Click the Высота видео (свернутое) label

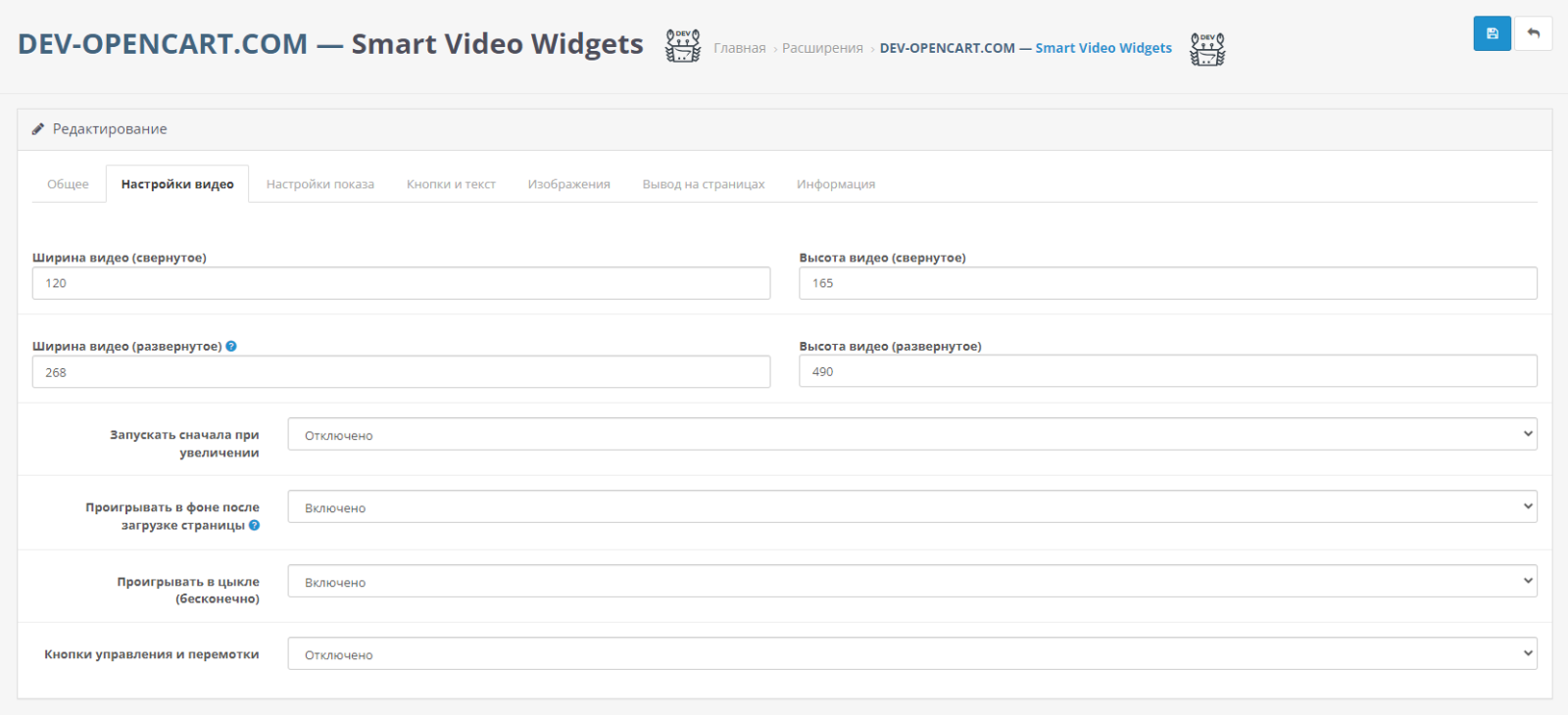tap(882, 258)
